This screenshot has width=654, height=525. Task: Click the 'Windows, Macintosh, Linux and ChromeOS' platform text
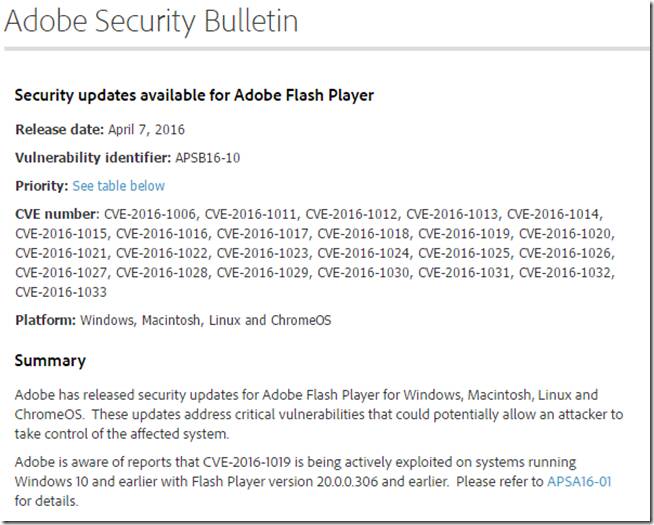click(206, 320)
